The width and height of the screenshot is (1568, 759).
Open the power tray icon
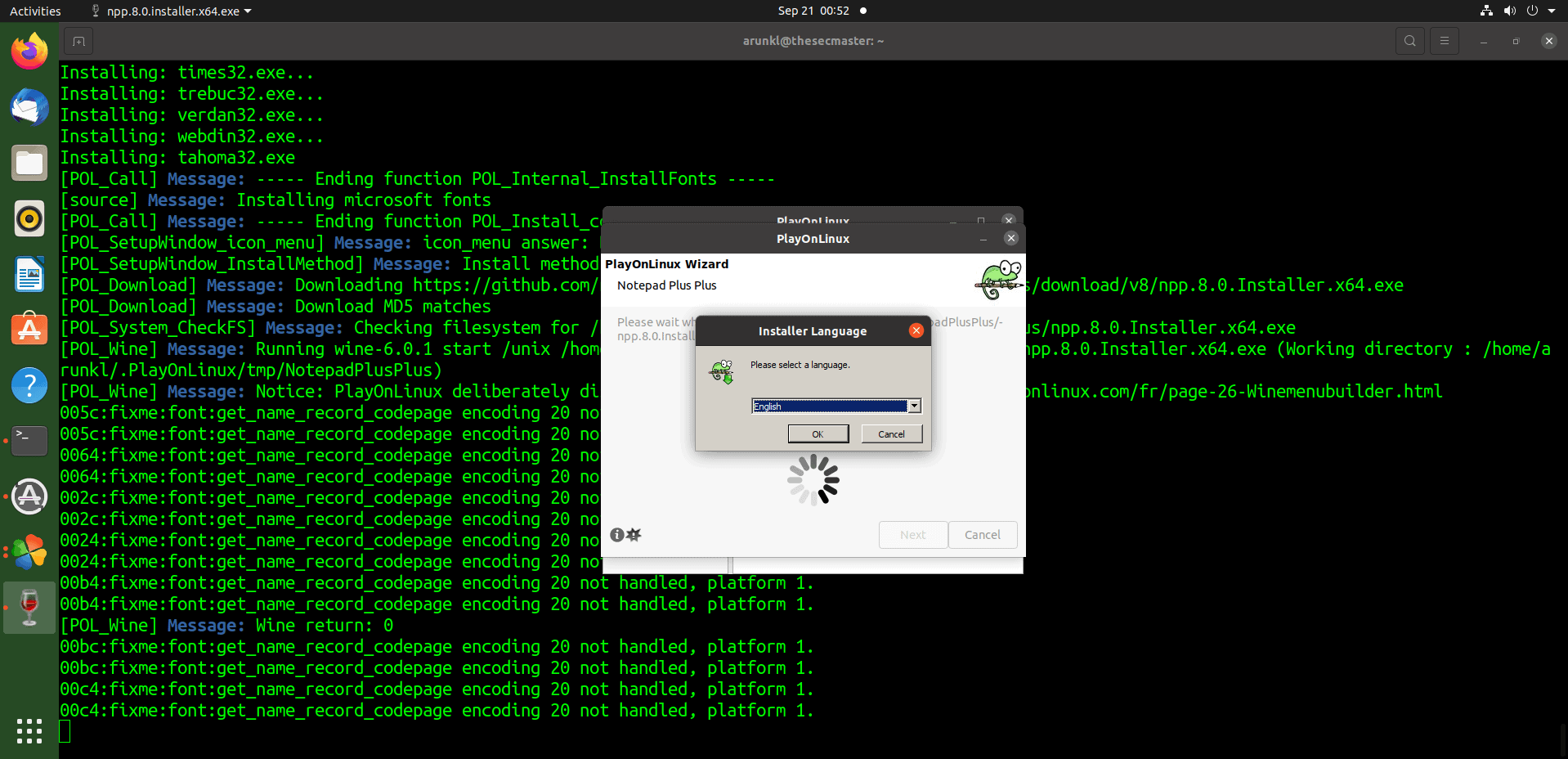(1532, 11)
